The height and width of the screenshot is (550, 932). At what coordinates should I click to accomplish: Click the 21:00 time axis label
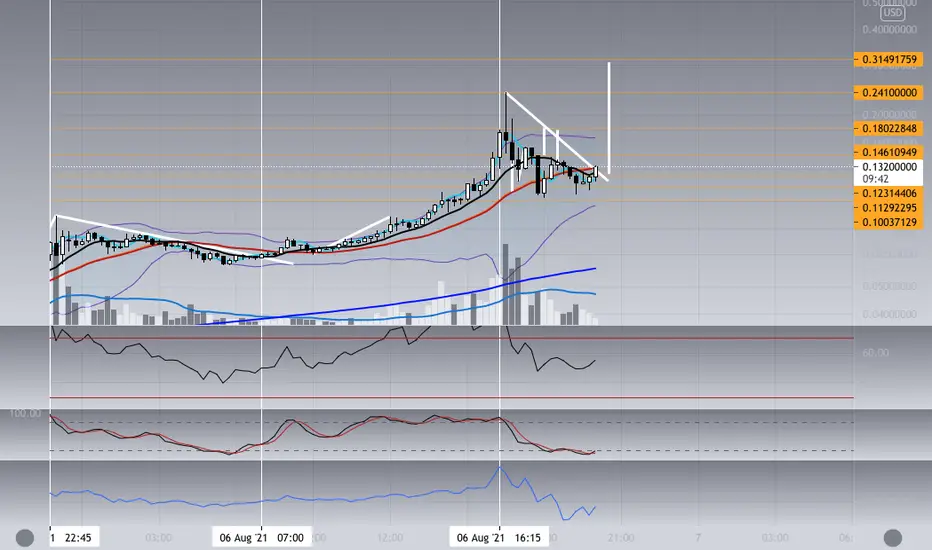pyautogui.click(x=620, y=538)
